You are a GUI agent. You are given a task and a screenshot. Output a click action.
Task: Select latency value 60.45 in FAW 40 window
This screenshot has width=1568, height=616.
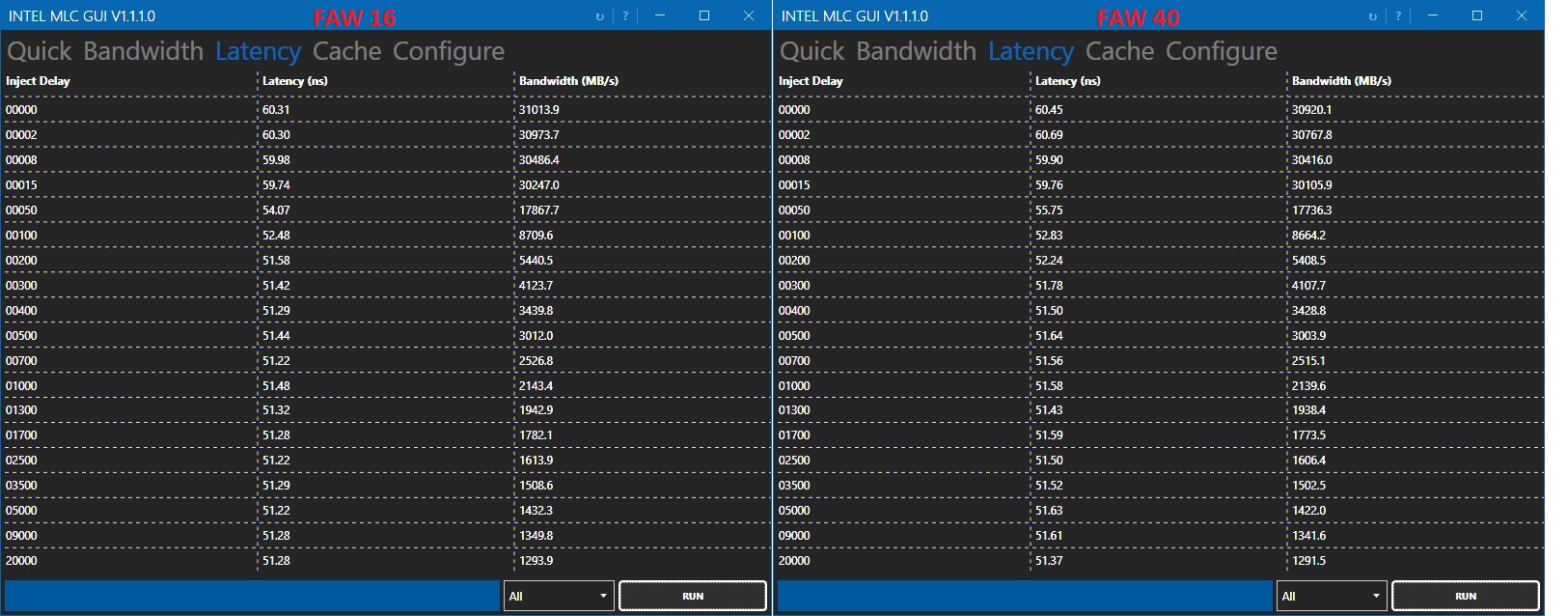click(1049, 110)
